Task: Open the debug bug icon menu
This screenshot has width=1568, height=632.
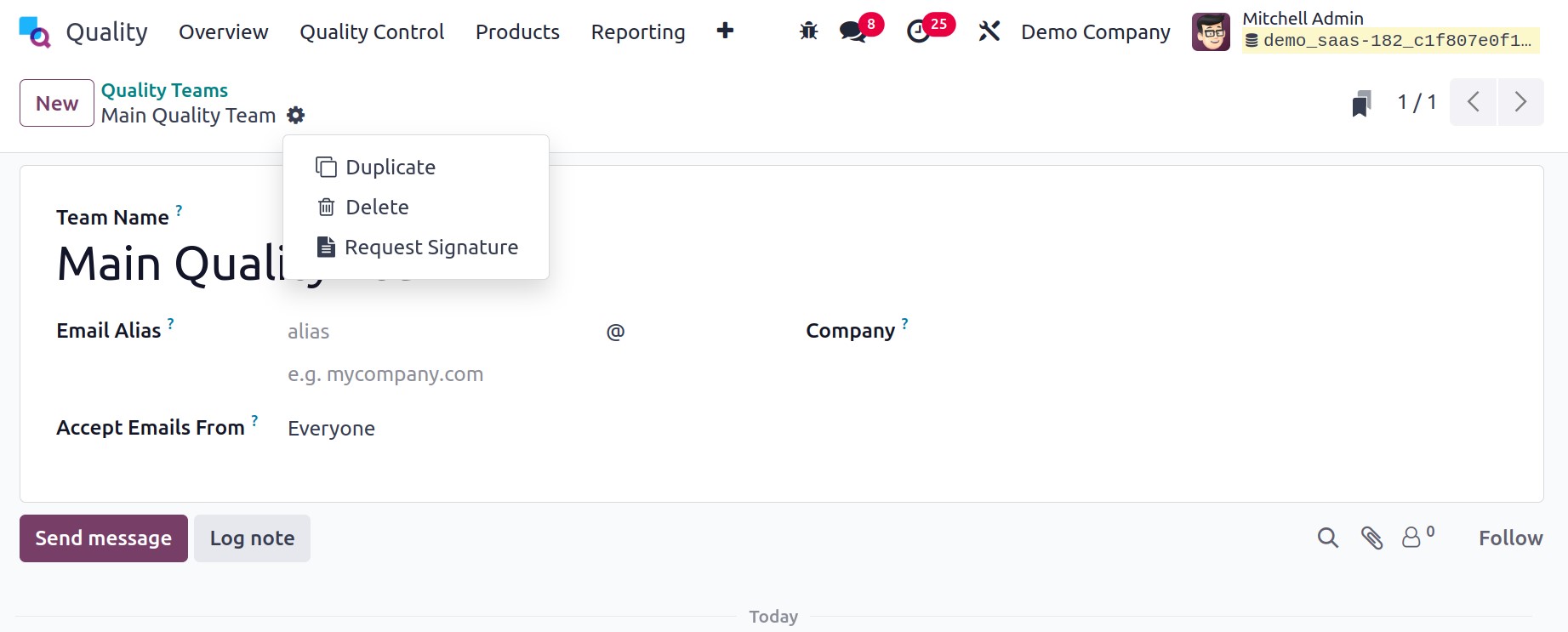Action: pyautogui.click(x=808, y=31)
